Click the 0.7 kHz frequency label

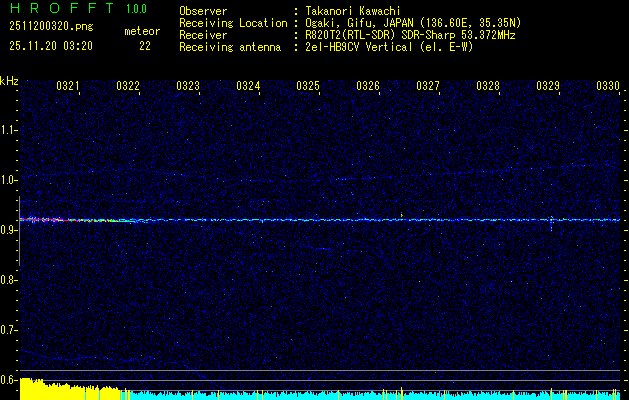9,330
